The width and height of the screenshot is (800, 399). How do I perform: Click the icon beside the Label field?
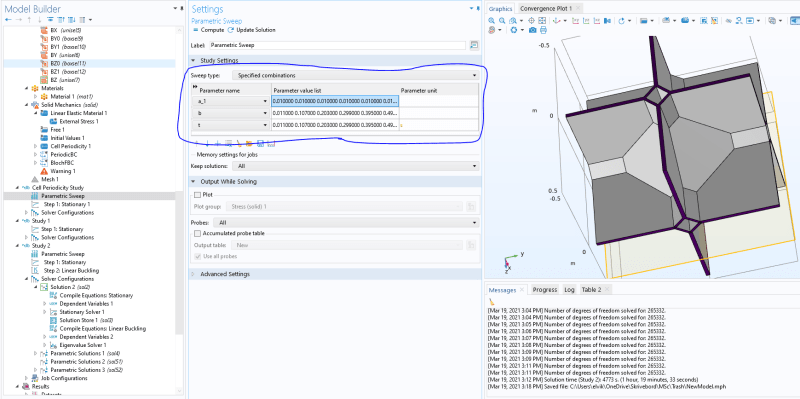coord(474,45)
